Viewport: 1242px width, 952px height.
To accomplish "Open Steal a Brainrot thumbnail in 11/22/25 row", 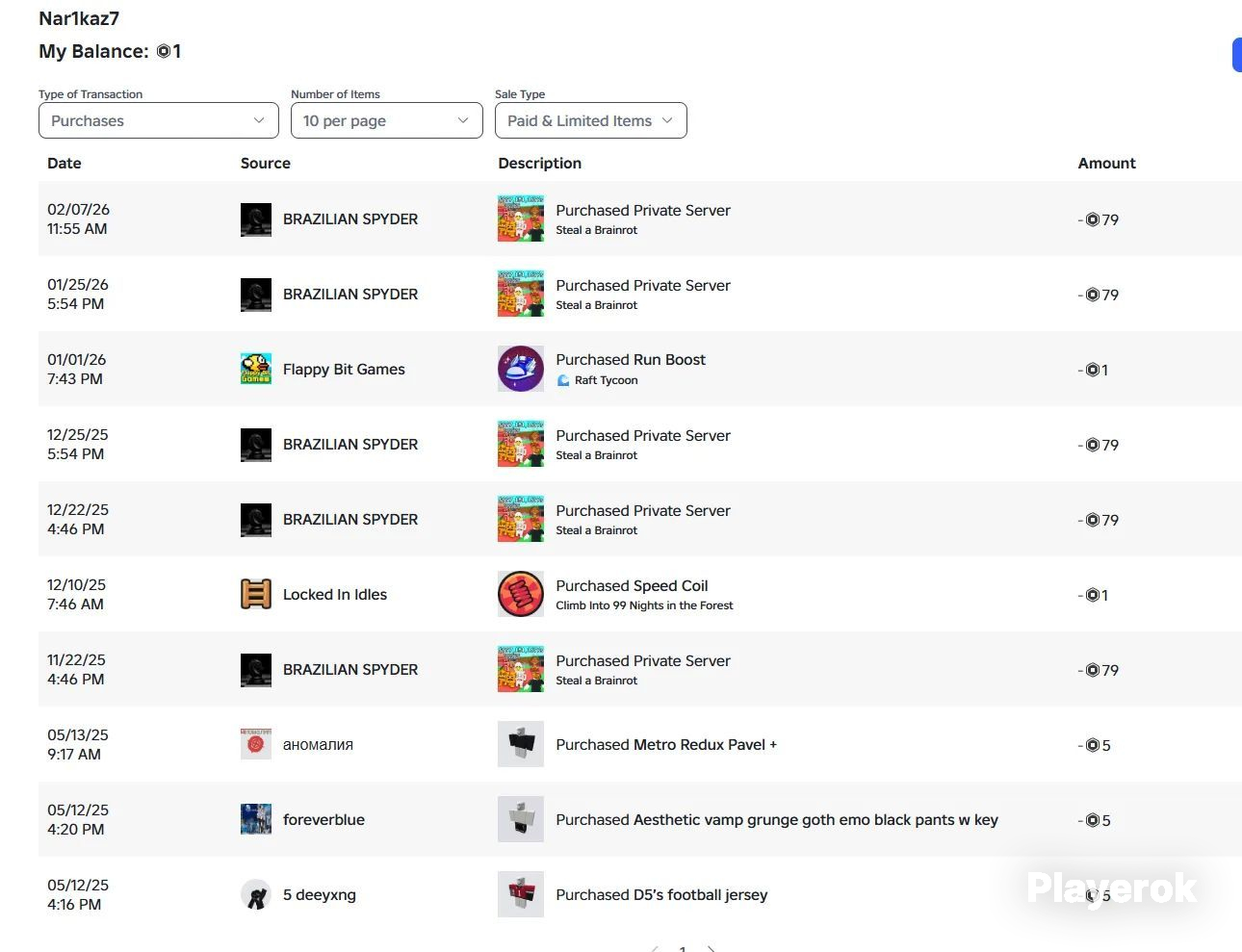I will (x=521, y=669).
